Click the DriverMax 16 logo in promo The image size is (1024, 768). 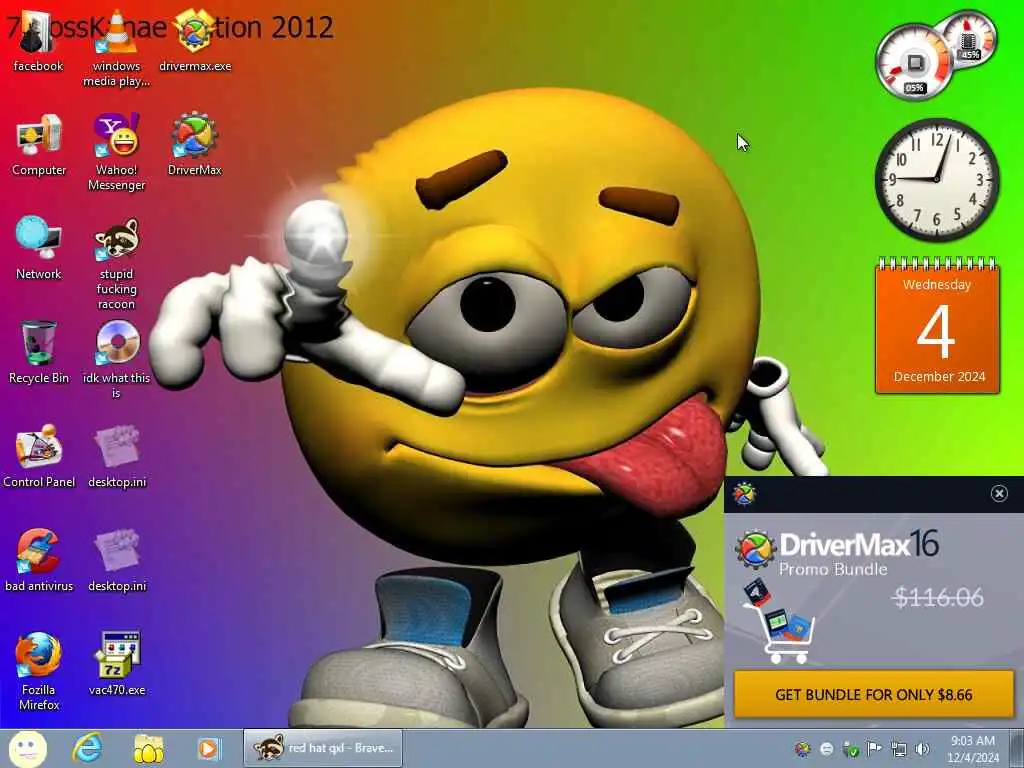click(837, 546)
